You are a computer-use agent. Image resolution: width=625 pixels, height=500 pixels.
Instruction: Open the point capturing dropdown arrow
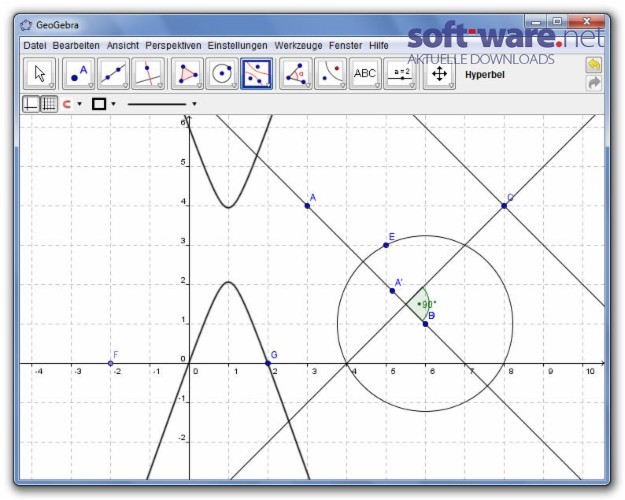pos(79,104)
